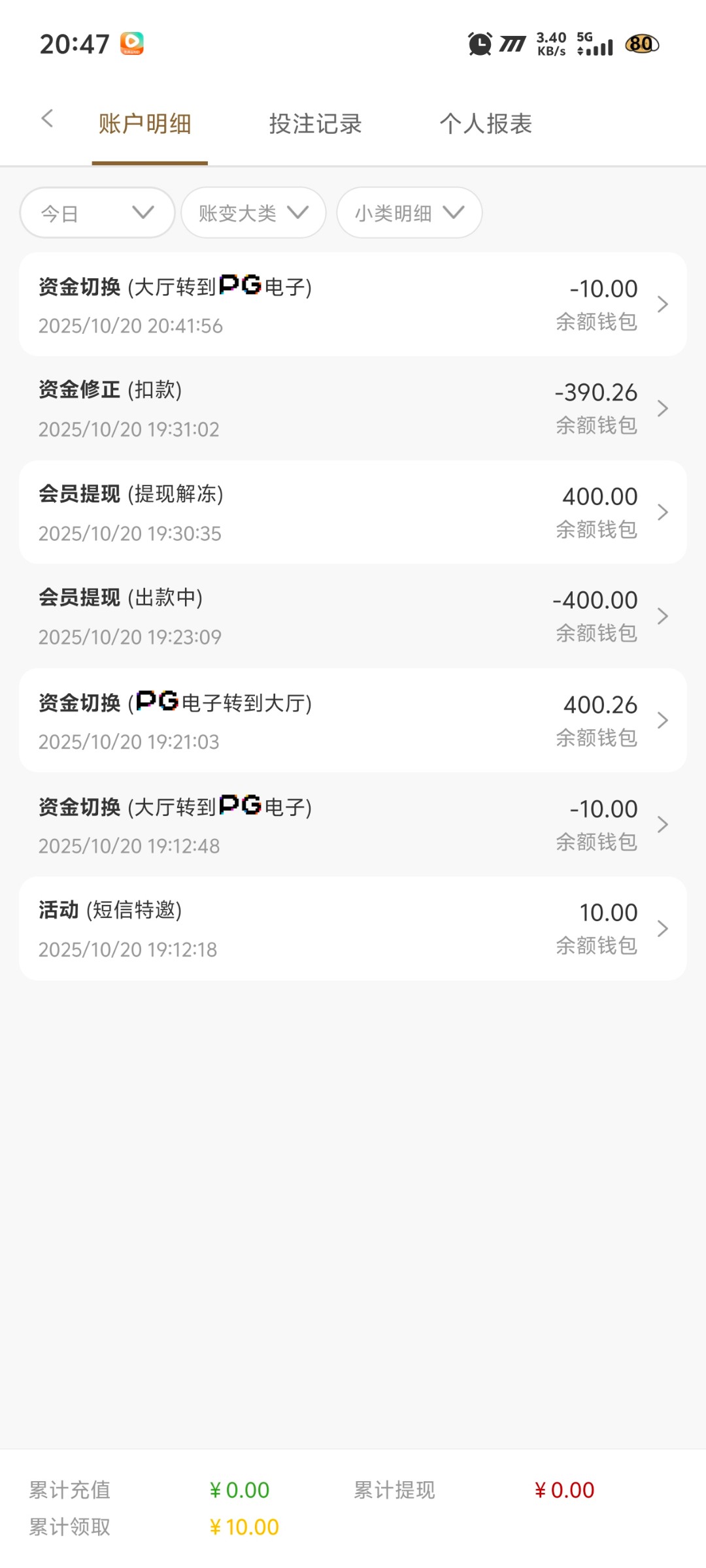Image resolution: width=706 pixels, height=1568 pixels.
Task: Open the 会员提现 提现解冻 record
Action: 353,512
